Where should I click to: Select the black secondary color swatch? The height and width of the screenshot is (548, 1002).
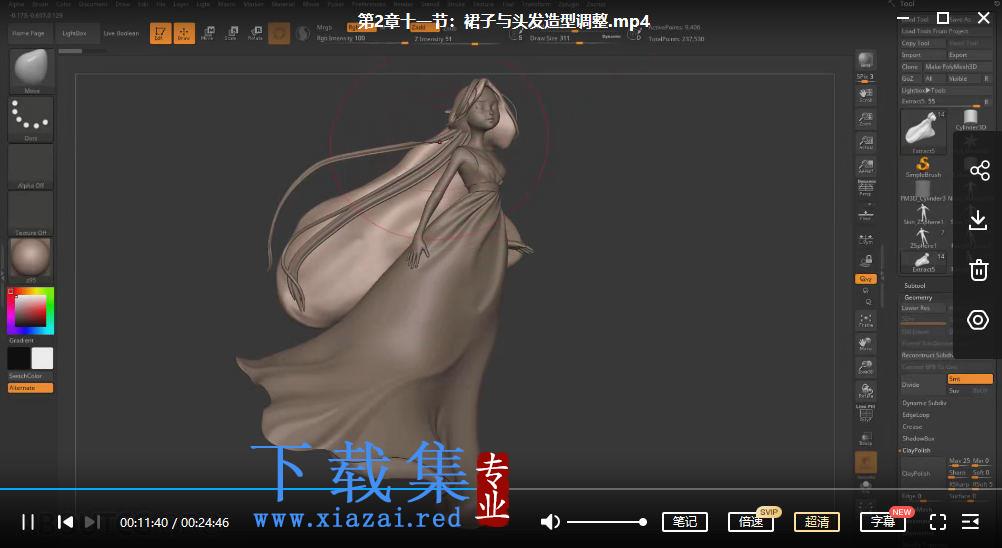18,358
